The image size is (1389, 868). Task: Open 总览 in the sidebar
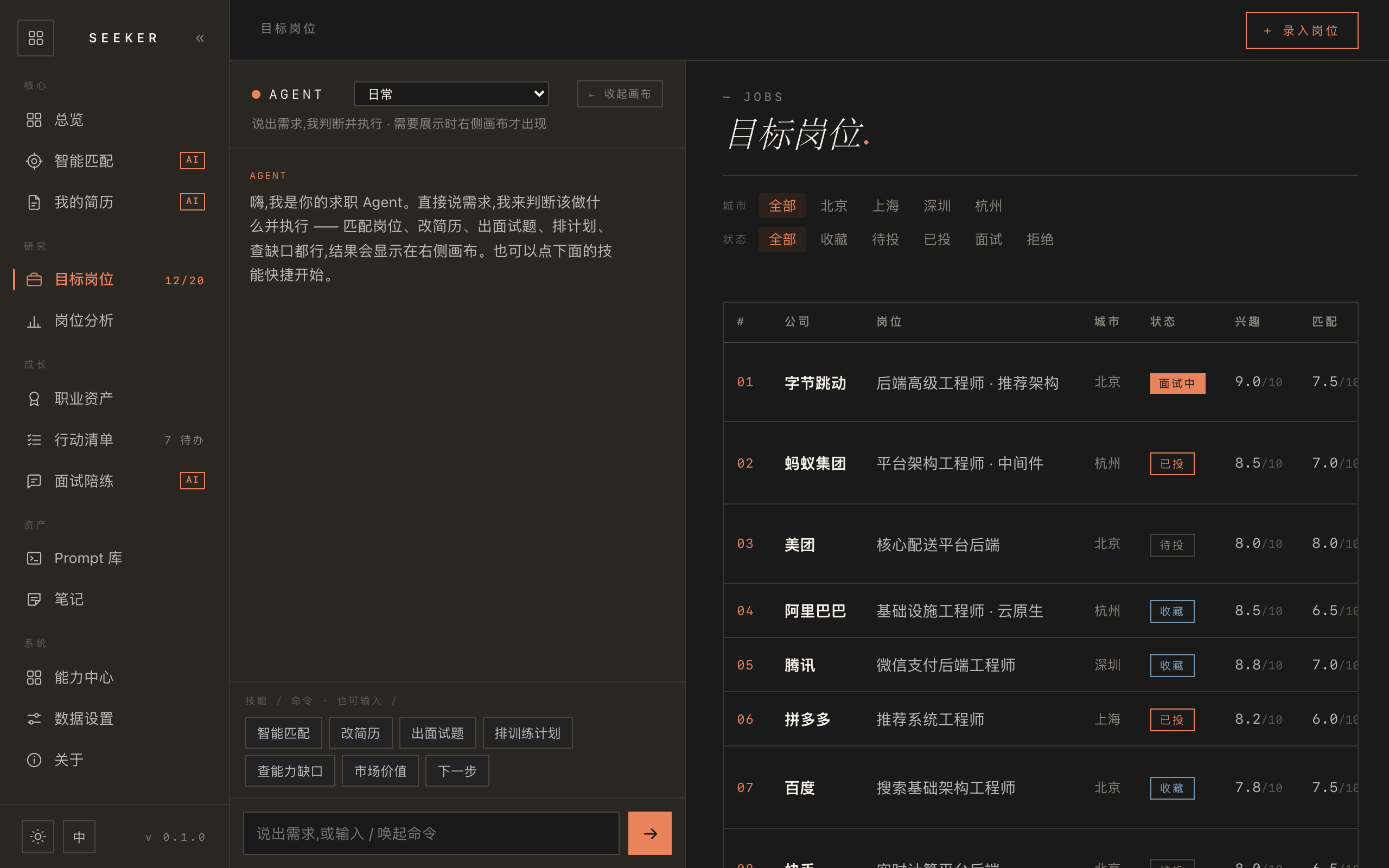115,120
